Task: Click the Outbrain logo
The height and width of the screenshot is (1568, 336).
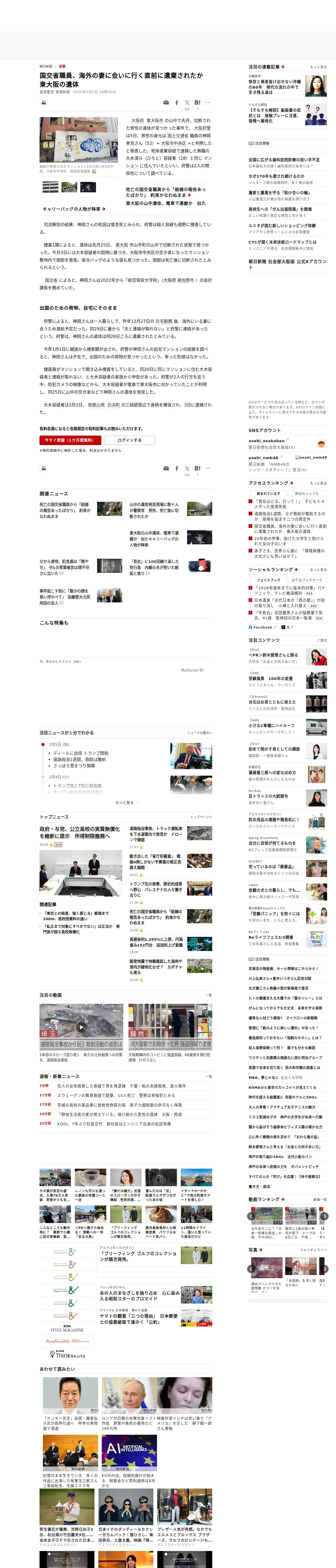Action: click(x=192, y=670)
